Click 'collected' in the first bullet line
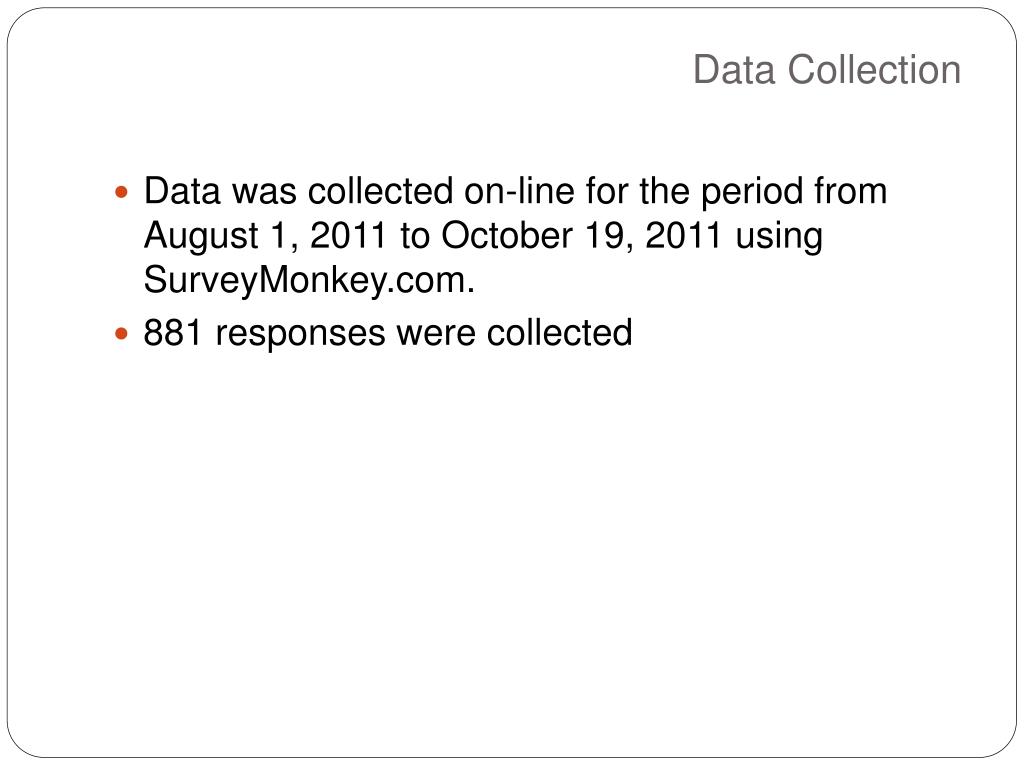Image resolution: width=1024 pixels, height=768 pixels. point(381,191)
